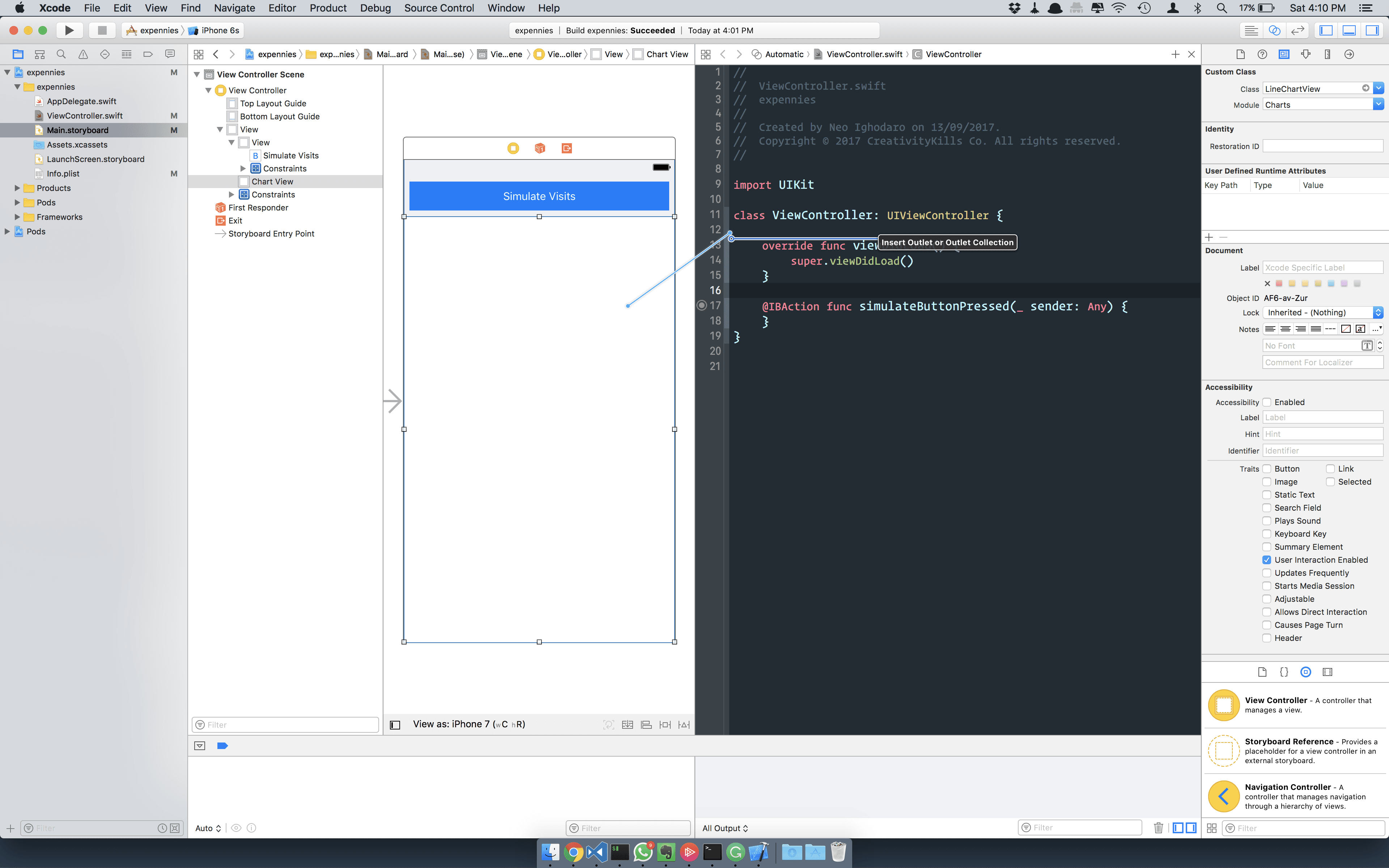1389x868 pixels.
Task: Open the Product menu
Action: coord(328,8)
